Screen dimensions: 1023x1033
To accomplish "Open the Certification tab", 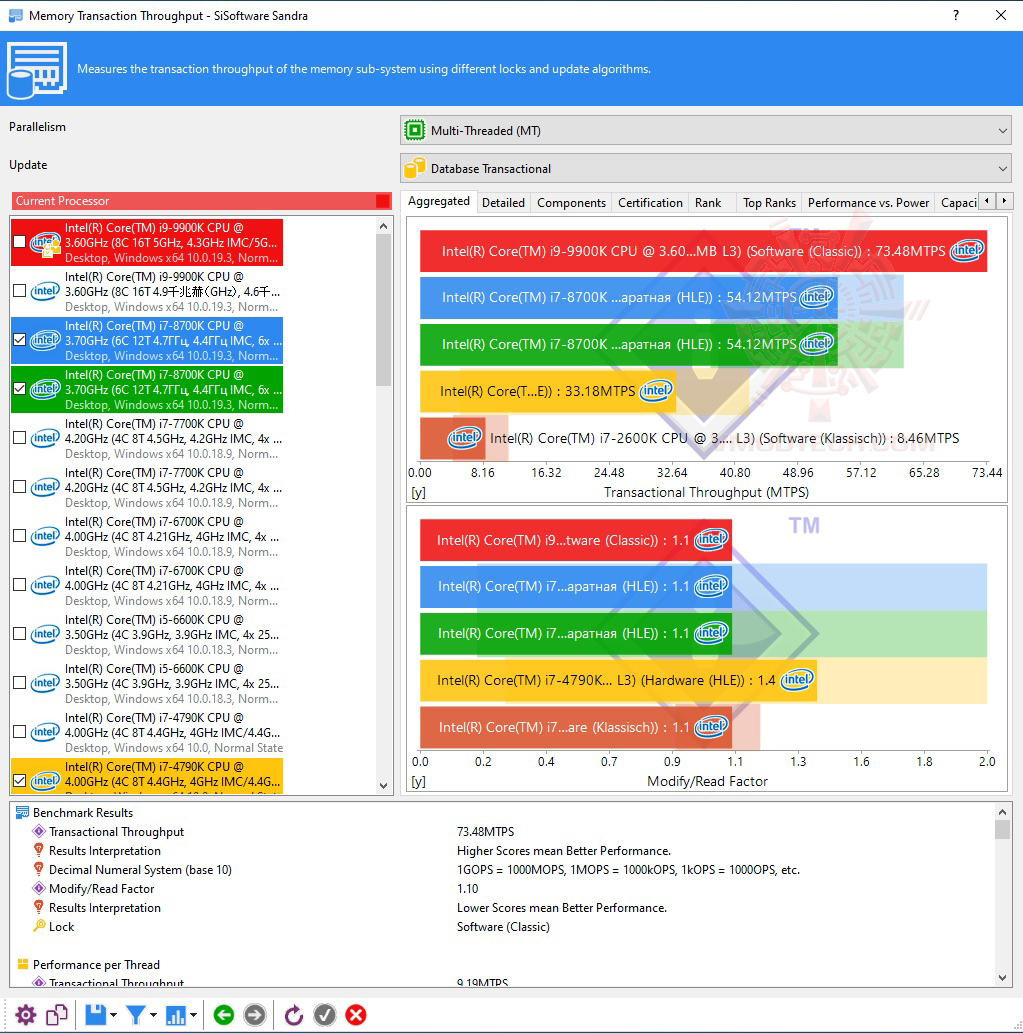I will click(x=650, y=202).
